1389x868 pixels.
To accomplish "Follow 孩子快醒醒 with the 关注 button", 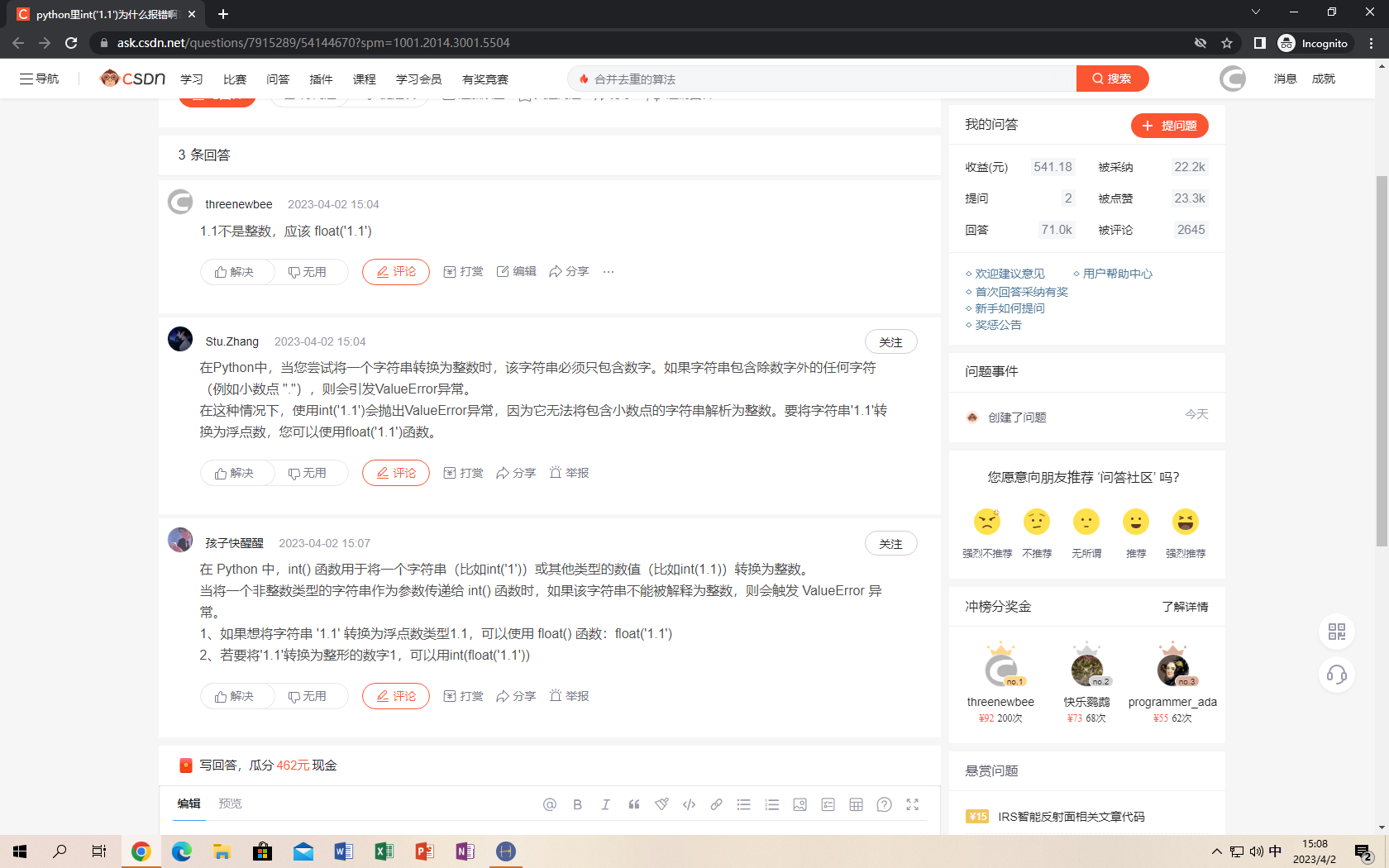I will point(890,544).
